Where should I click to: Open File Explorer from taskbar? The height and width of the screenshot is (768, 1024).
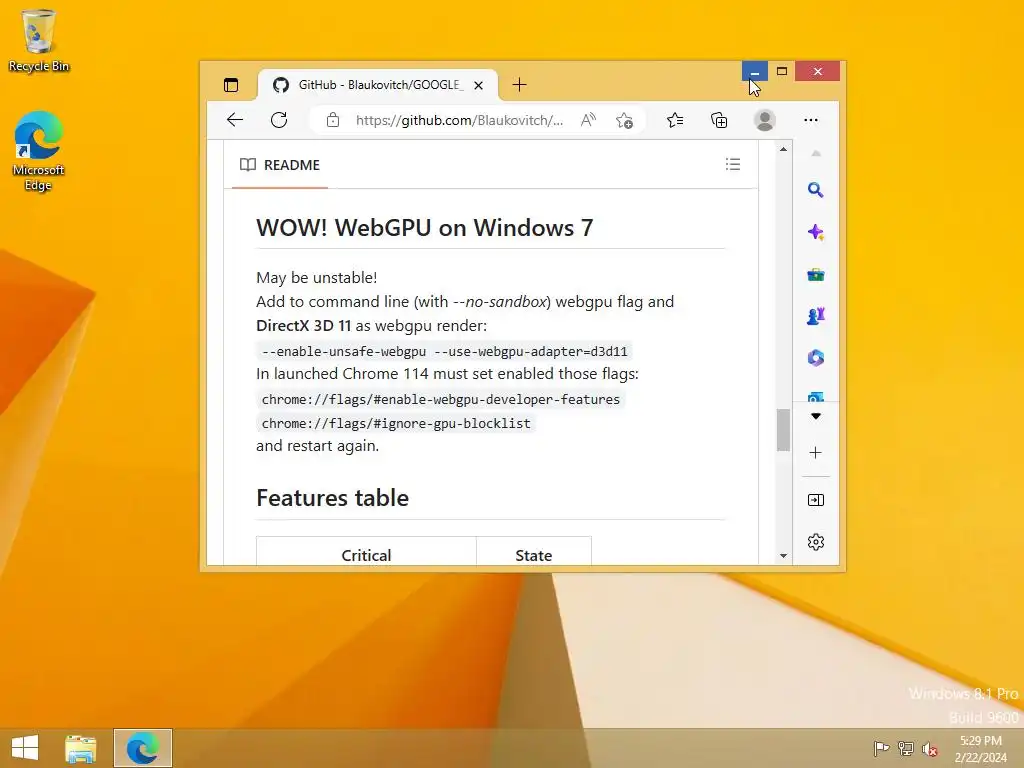80,748
